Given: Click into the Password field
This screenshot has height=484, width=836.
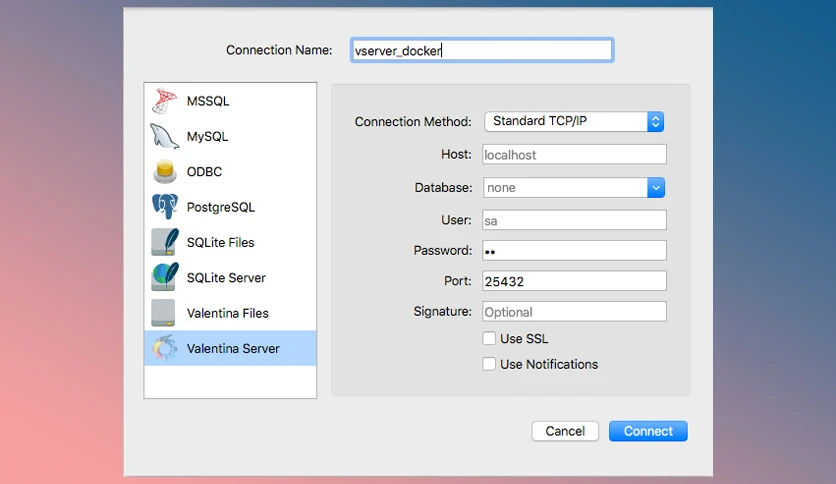Looking at the screenshot, I should (x=574, y=251).
